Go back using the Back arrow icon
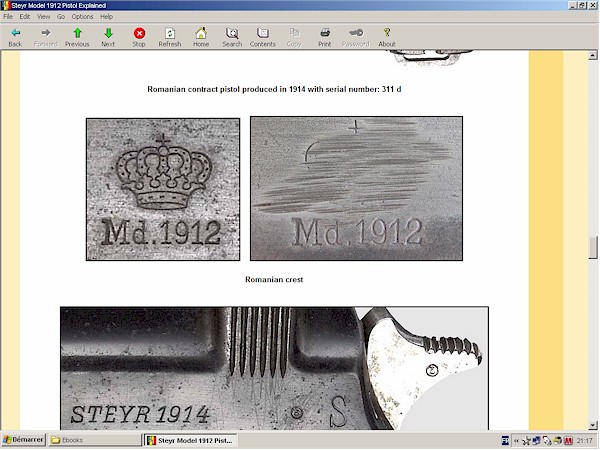Viewport: 600px width, 450px height. point(15,33)
